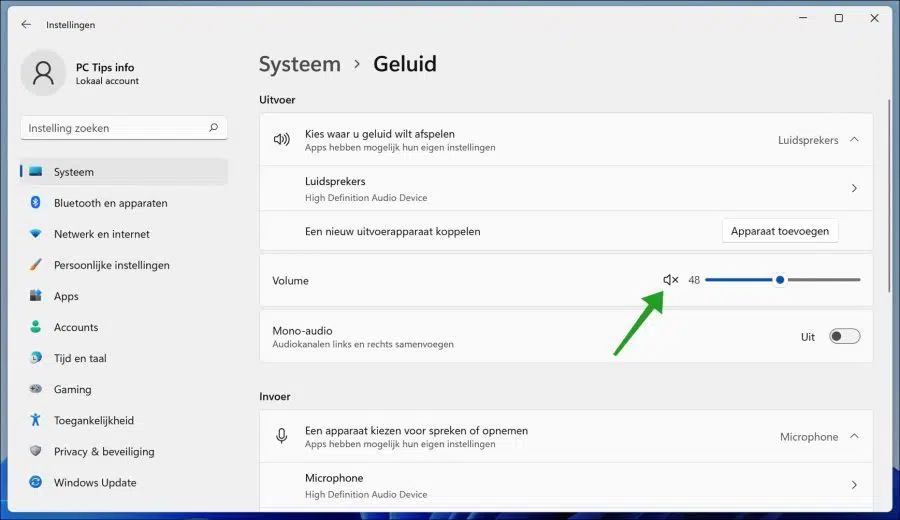Minimize the Instellingen window
Screen dimensions: 900x520
point(803,18)
